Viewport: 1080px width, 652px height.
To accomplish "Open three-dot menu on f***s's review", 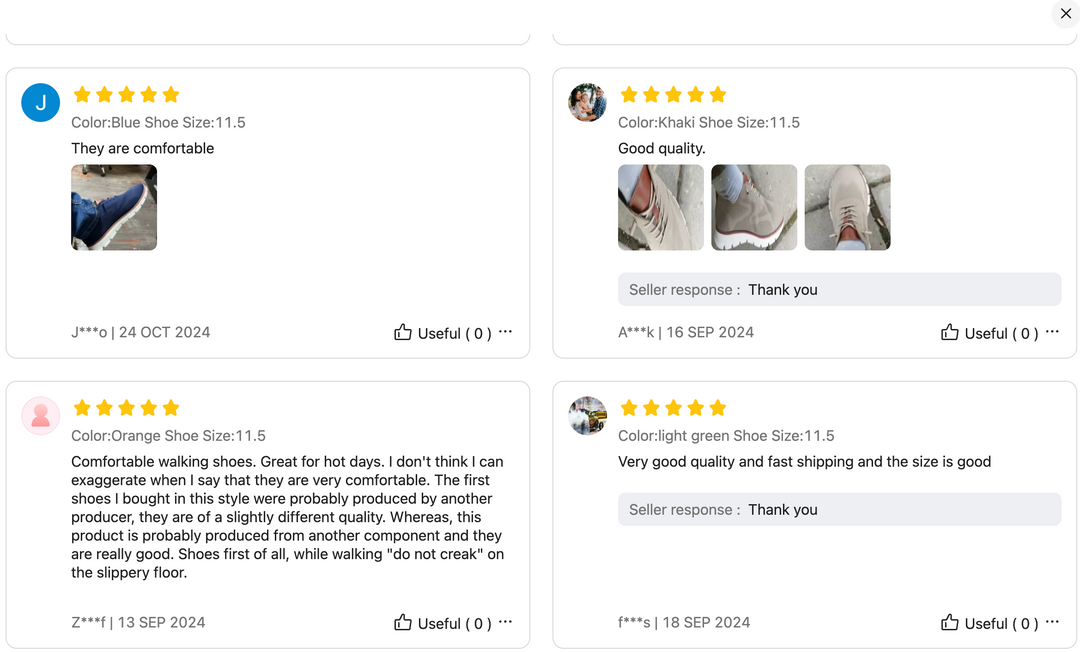I will coord(1052,622).
